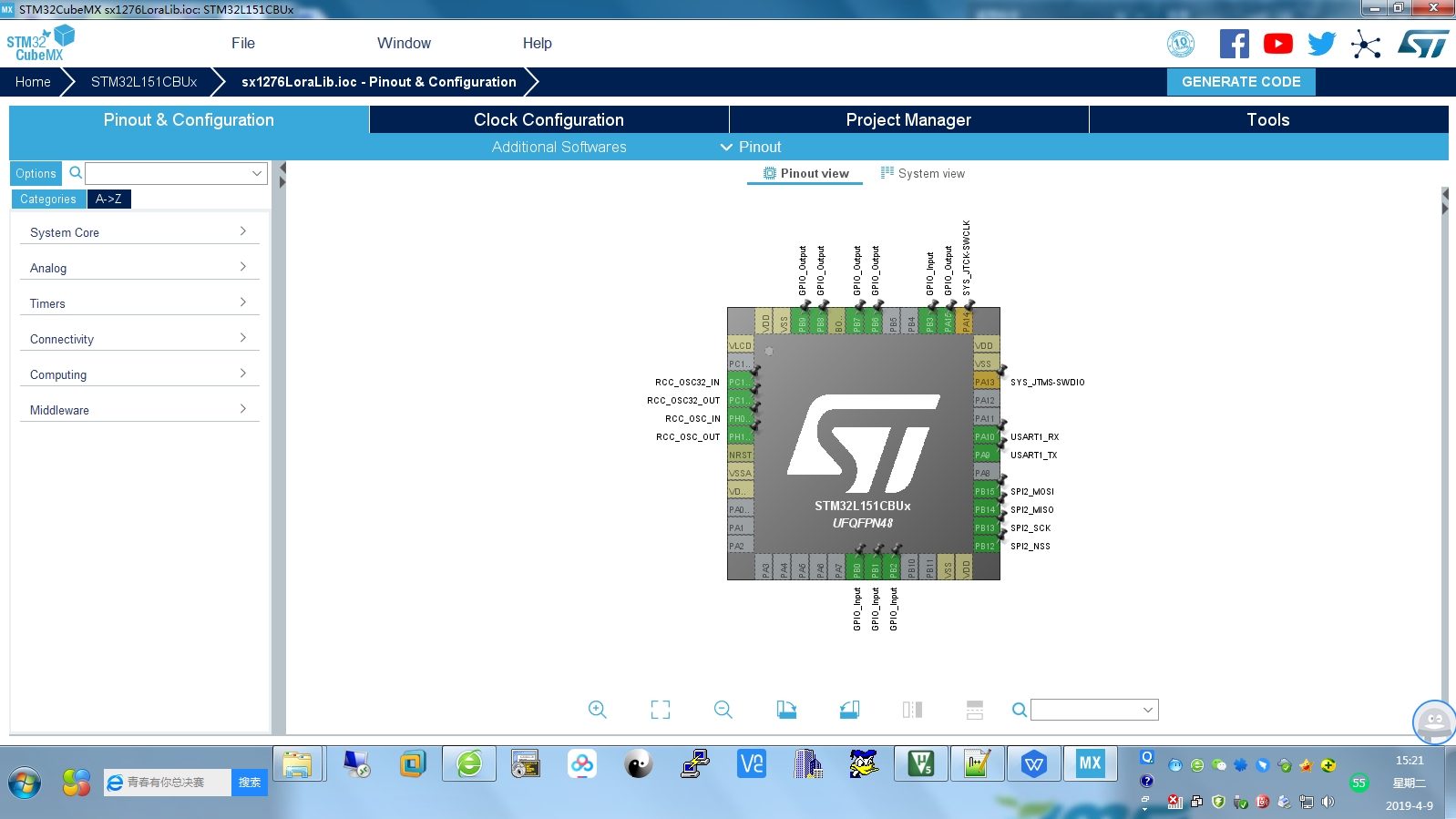Screen dimensions: 1456x819
Task: Click the vertical split view icon
Action: point(912,710)
